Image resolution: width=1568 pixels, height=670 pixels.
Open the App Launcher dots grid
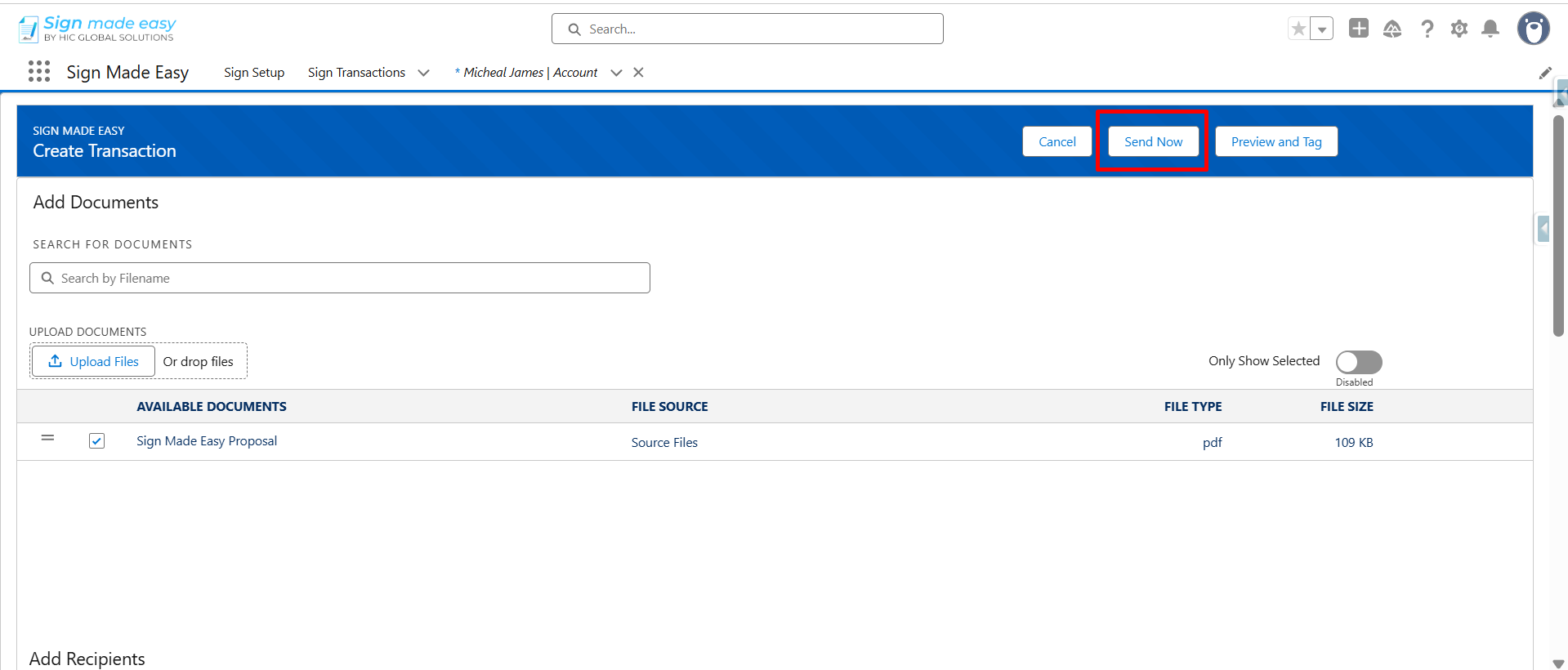[39, 72]
